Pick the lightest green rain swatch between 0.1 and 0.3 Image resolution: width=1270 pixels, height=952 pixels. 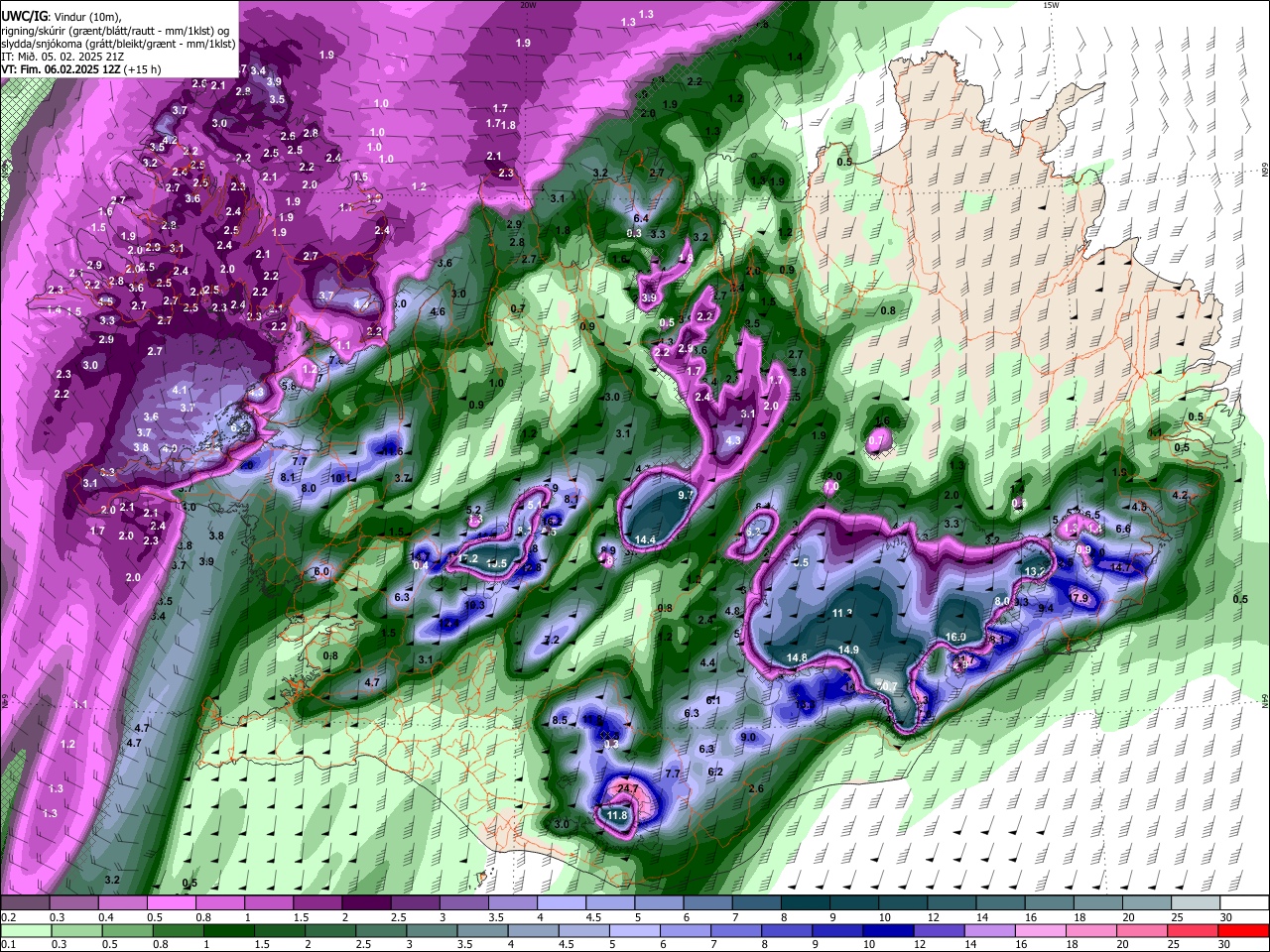pyautogui.click(x=25, y=930)
